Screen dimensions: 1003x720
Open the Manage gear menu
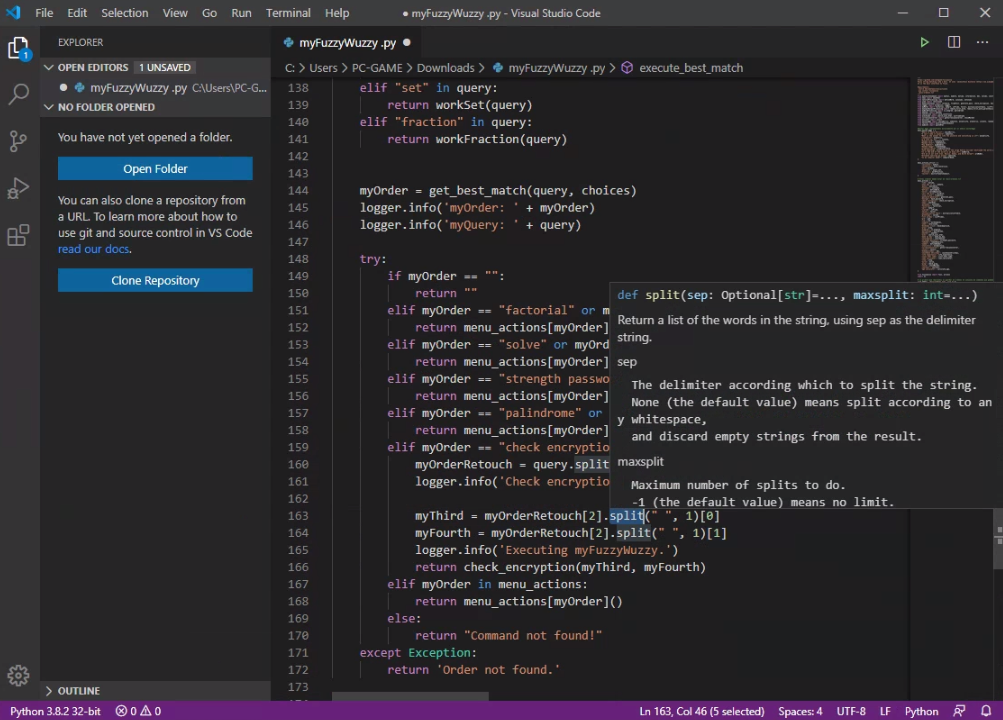[x=20, y=675]
